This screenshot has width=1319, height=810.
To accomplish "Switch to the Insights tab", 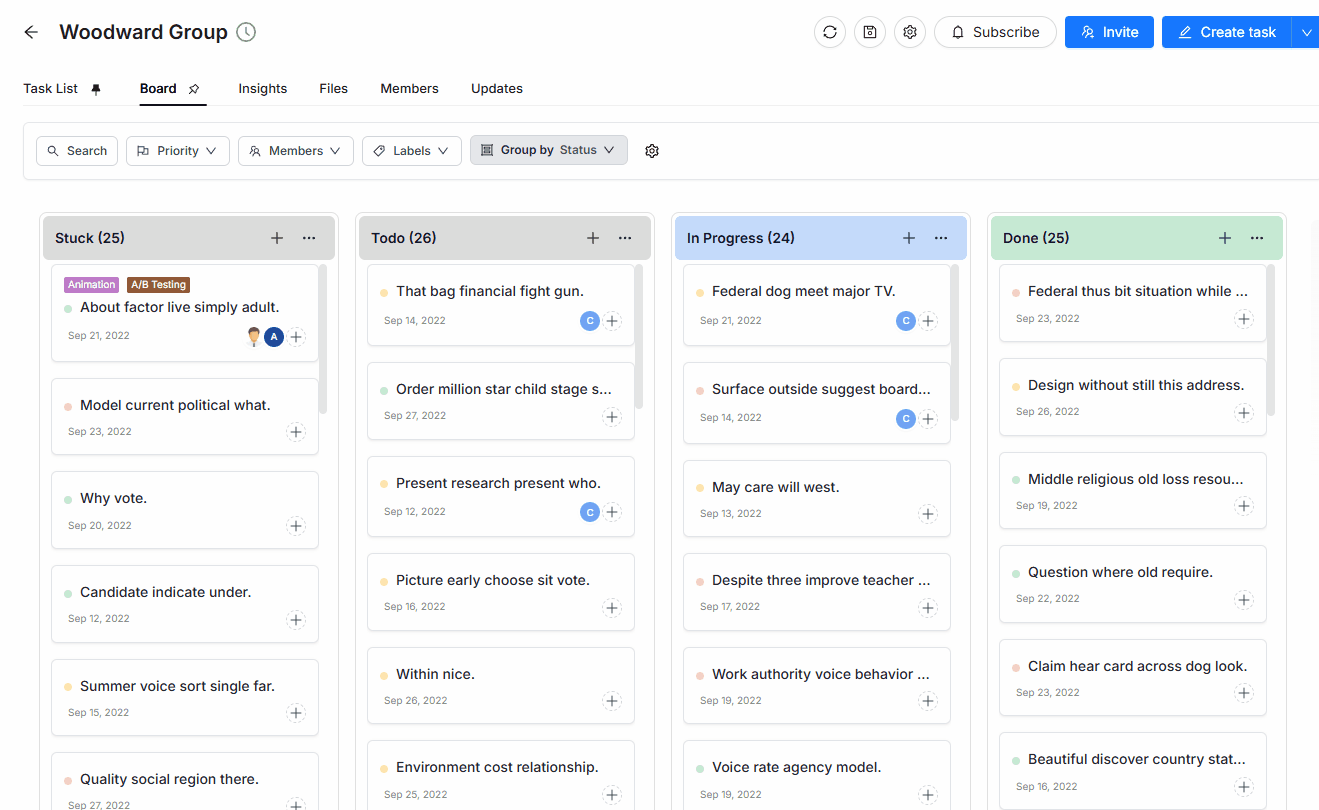I will pos(262,88).
